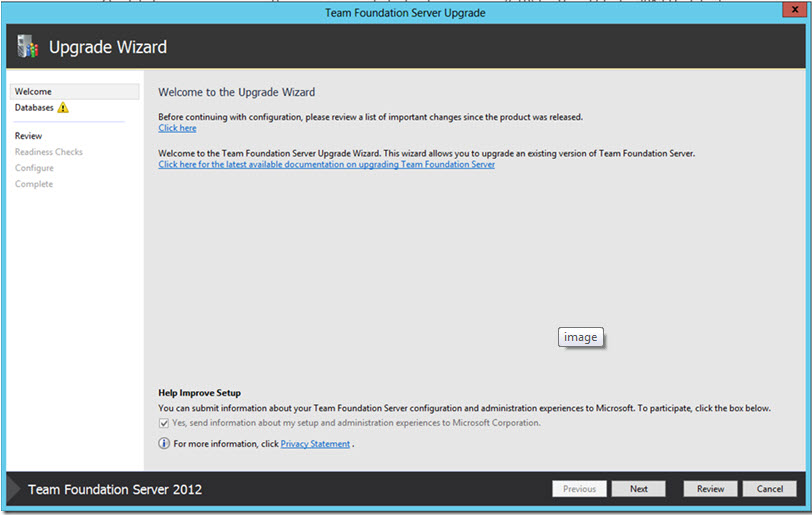The image size is (812, 515).
Task: Open the Privacy Statement link
Action: coord(315,444)
